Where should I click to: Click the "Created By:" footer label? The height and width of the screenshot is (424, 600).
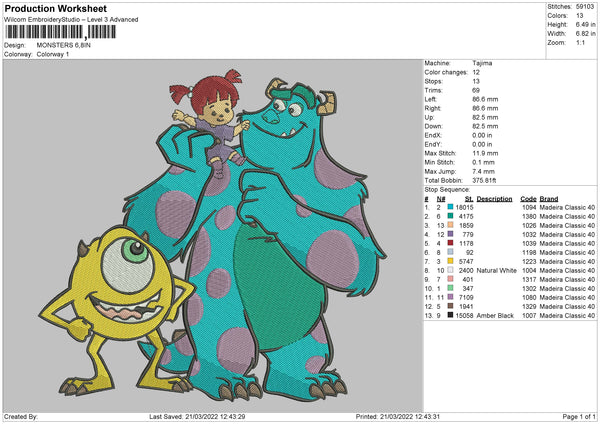tap(21, 416)
